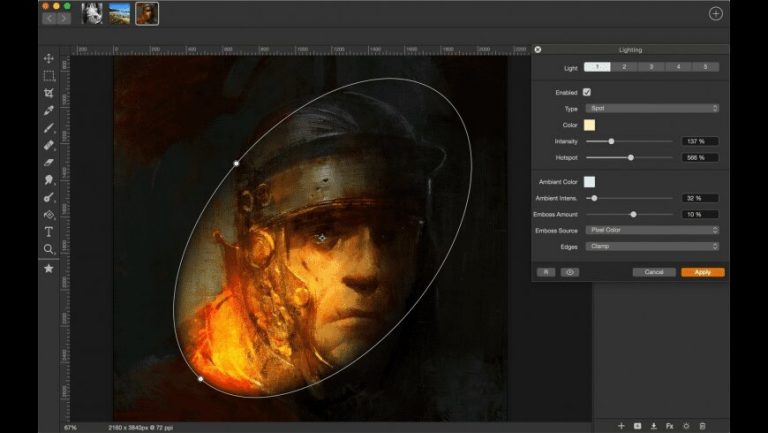Screen dimensions: 768x433
Task: Cancel the Lighting dialog
Action: (654, 272)
